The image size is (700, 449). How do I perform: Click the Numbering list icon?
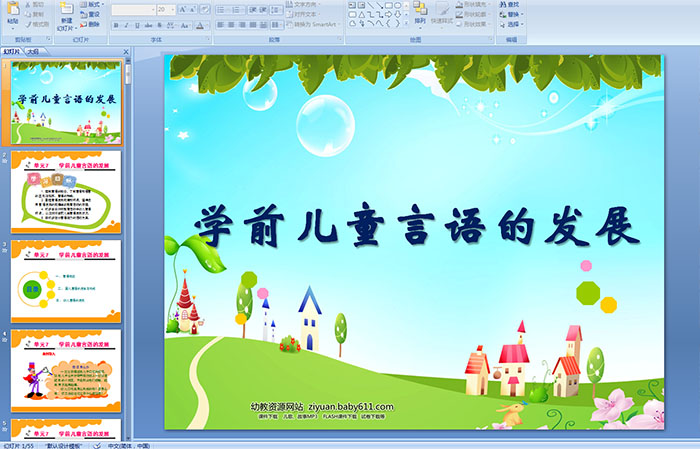pyautogui.click(x=237, y=10)
